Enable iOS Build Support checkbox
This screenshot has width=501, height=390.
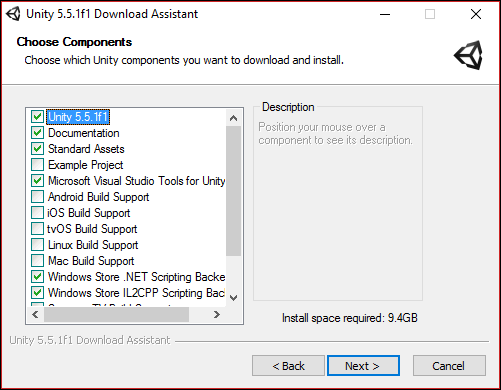pyautogui.click(x=37, y=213)
